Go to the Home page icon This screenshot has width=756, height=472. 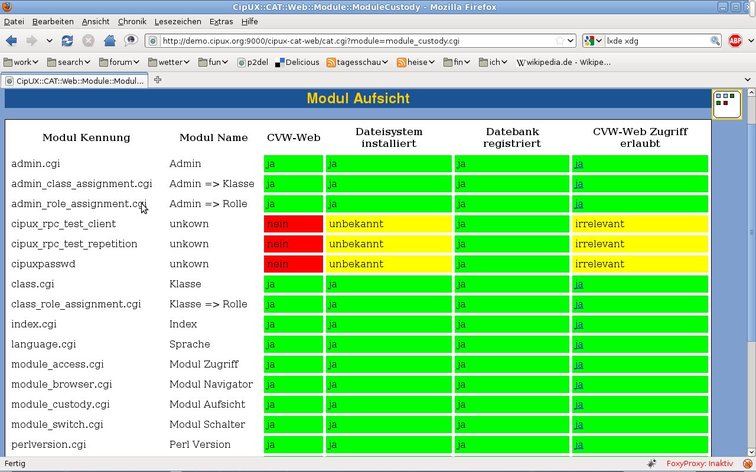coord(109,41)
